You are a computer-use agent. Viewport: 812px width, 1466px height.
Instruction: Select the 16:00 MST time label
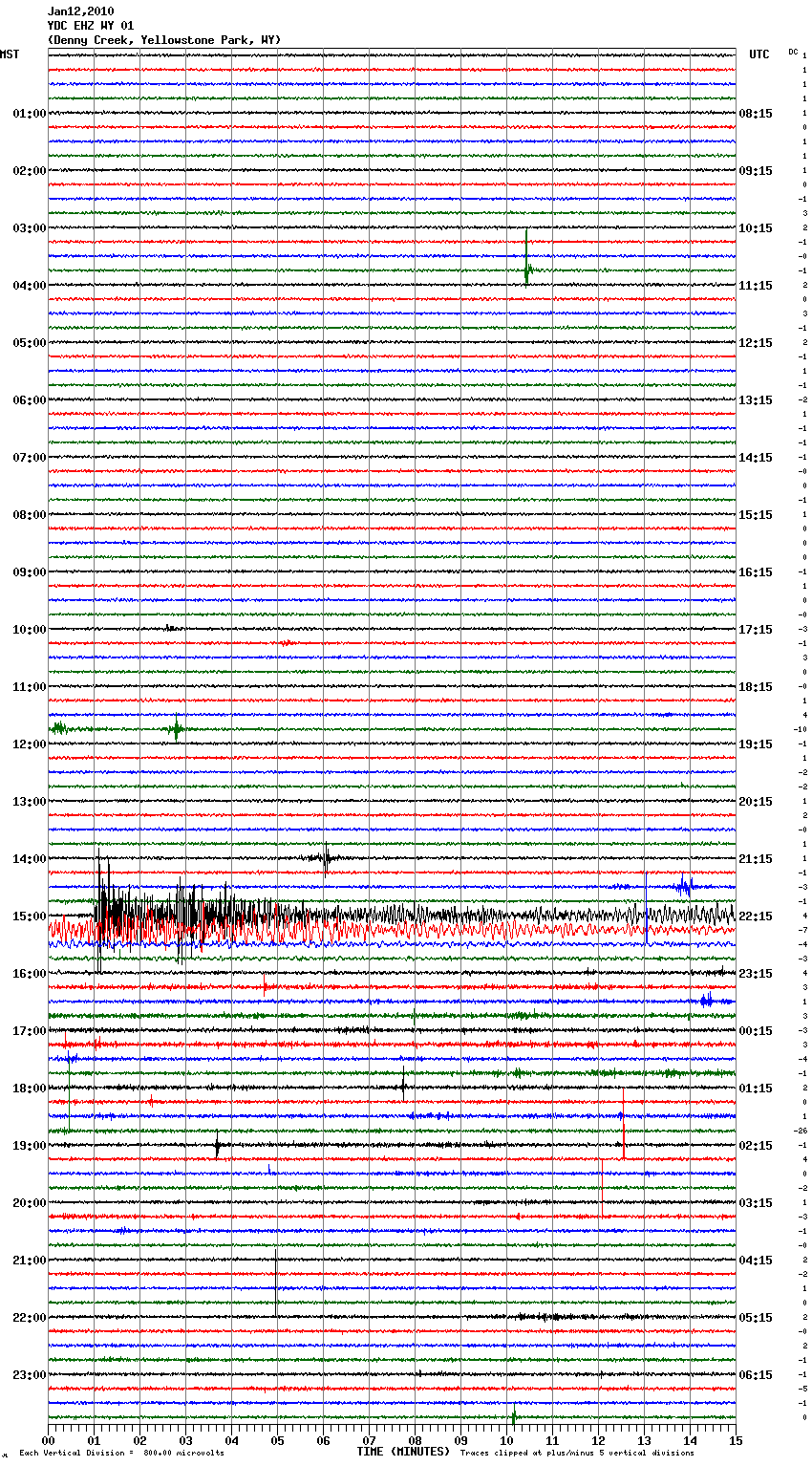click(x=29, y=974)
